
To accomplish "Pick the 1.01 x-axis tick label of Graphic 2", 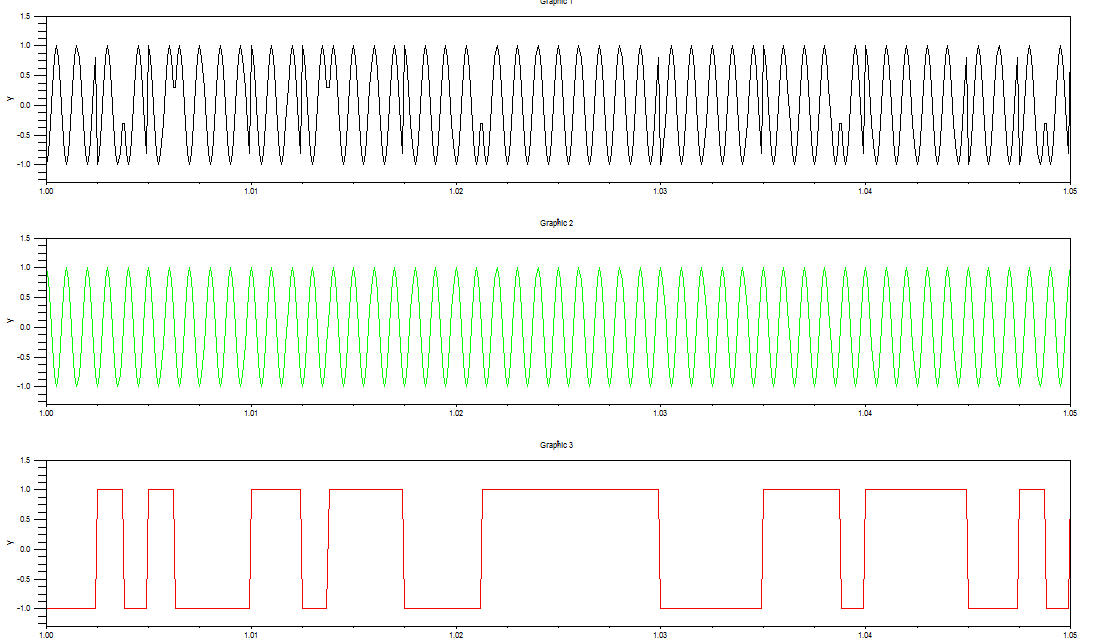I will click(251, 413).
